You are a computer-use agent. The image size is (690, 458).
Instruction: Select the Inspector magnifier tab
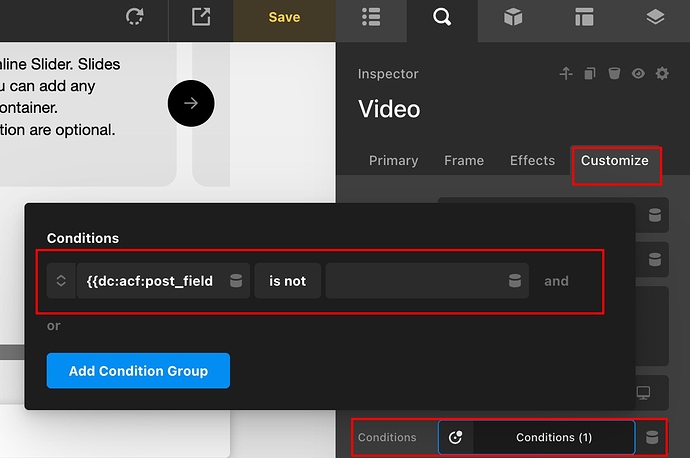[x=442, y=17]
